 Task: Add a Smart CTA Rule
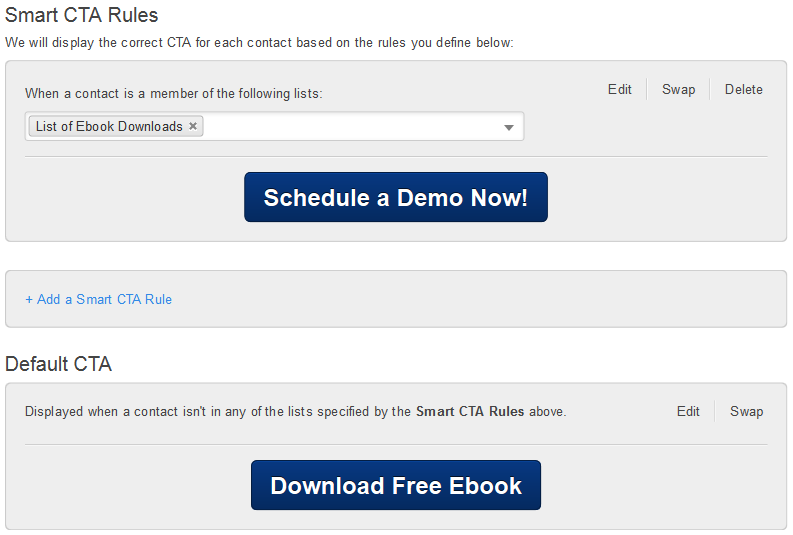point(104,299)
